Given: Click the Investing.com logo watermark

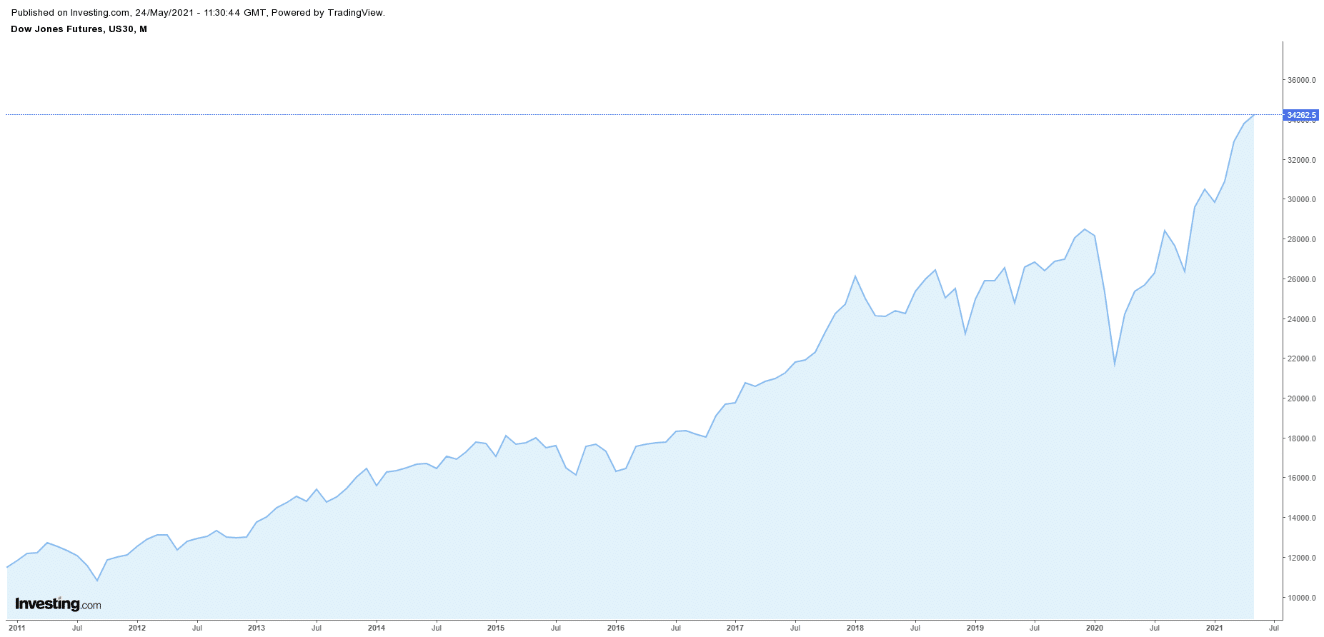Looking at the screenshot, I should (x=58, y=604).
